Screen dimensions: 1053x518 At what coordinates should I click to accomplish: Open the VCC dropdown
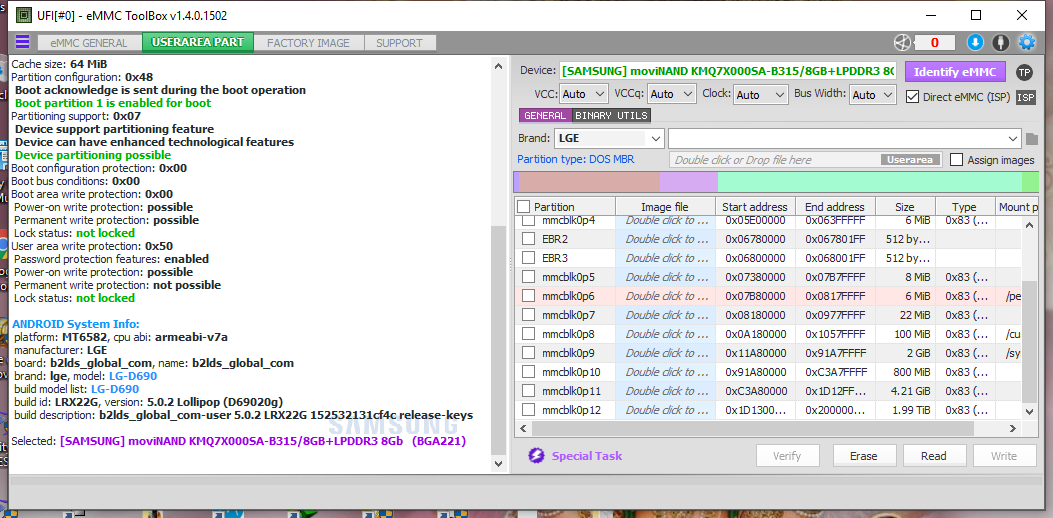584,95
